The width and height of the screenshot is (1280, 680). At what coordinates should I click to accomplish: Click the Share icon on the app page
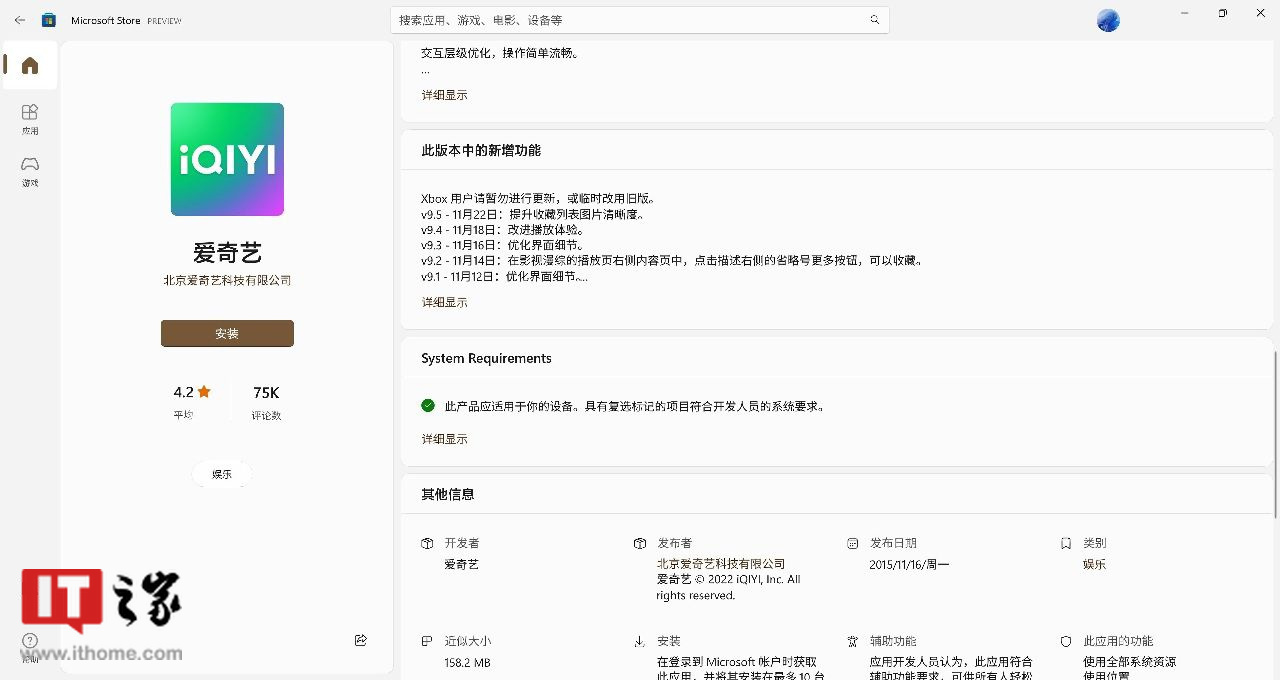click(360, 640)
